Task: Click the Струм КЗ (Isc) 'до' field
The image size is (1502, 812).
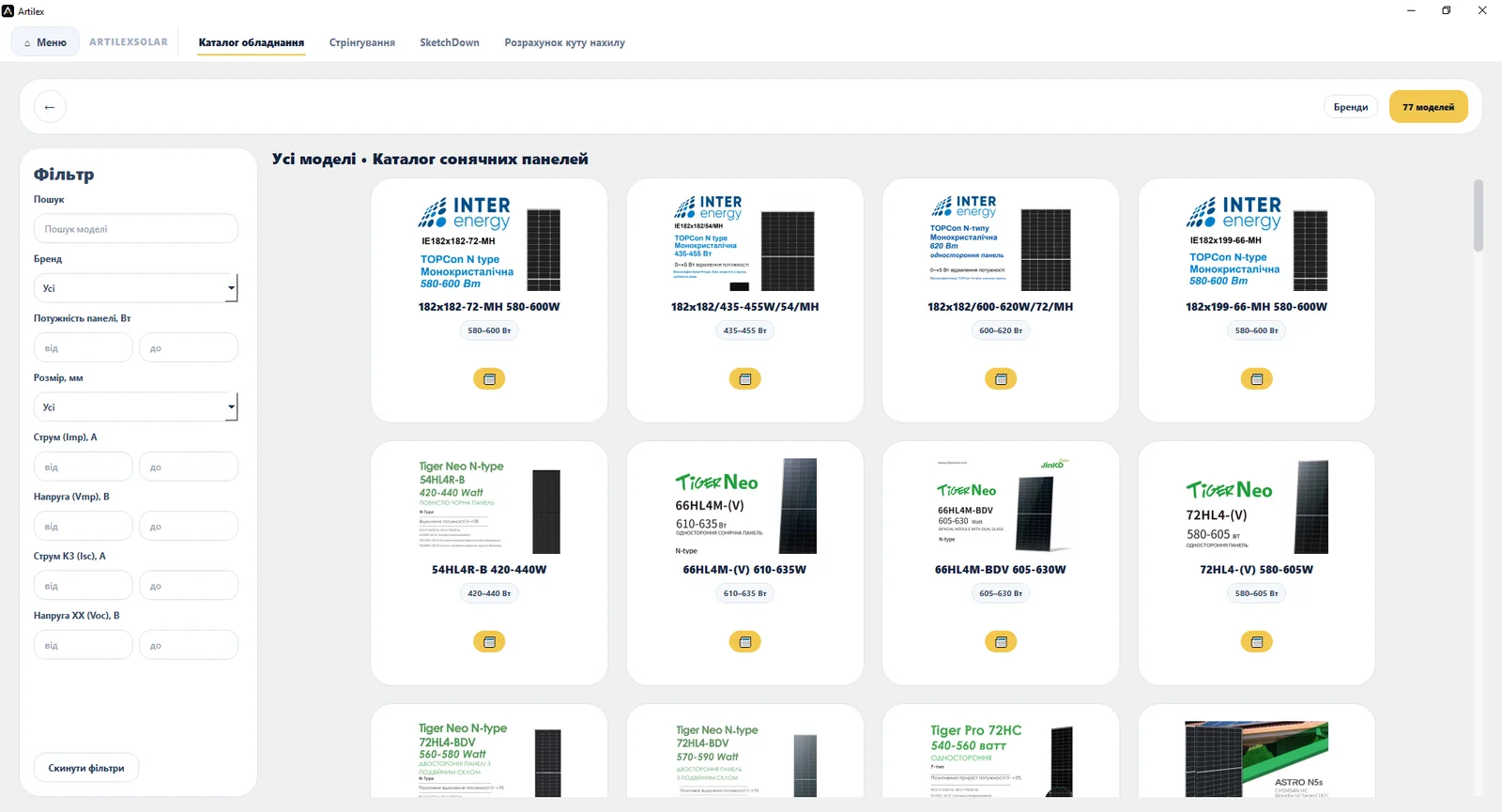Action: point(189,586)
